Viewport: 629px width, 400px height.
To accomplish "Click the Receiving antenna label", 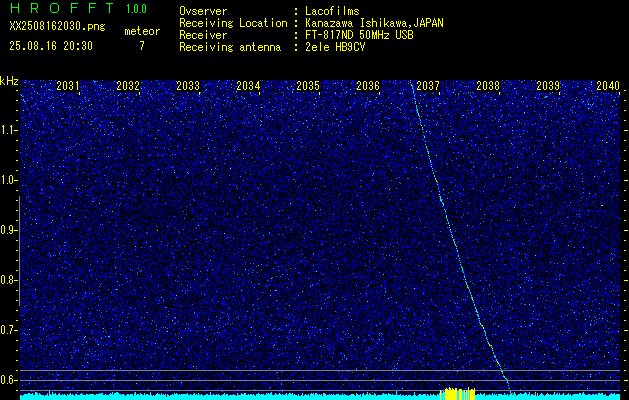I will [x=230, y=47].
